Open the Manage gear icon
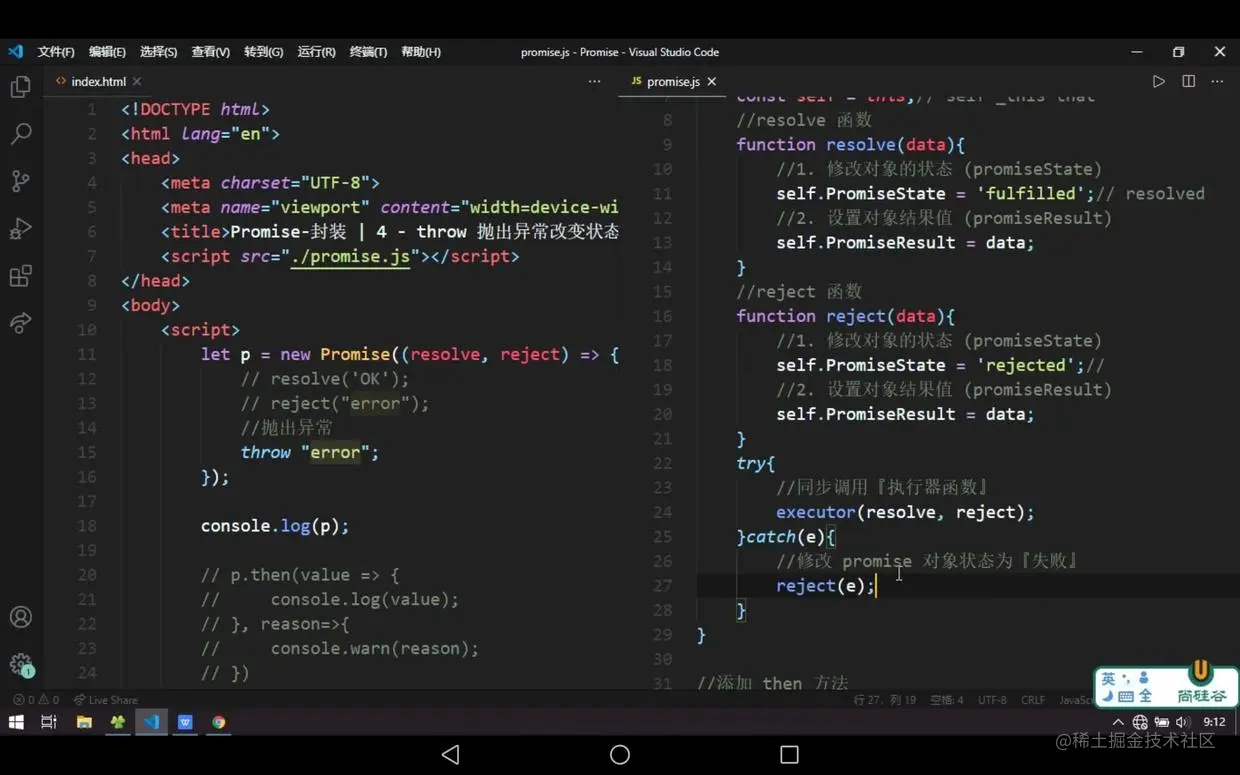The width and height of the screenshot is (1240, 775). [x=20, y=664]
